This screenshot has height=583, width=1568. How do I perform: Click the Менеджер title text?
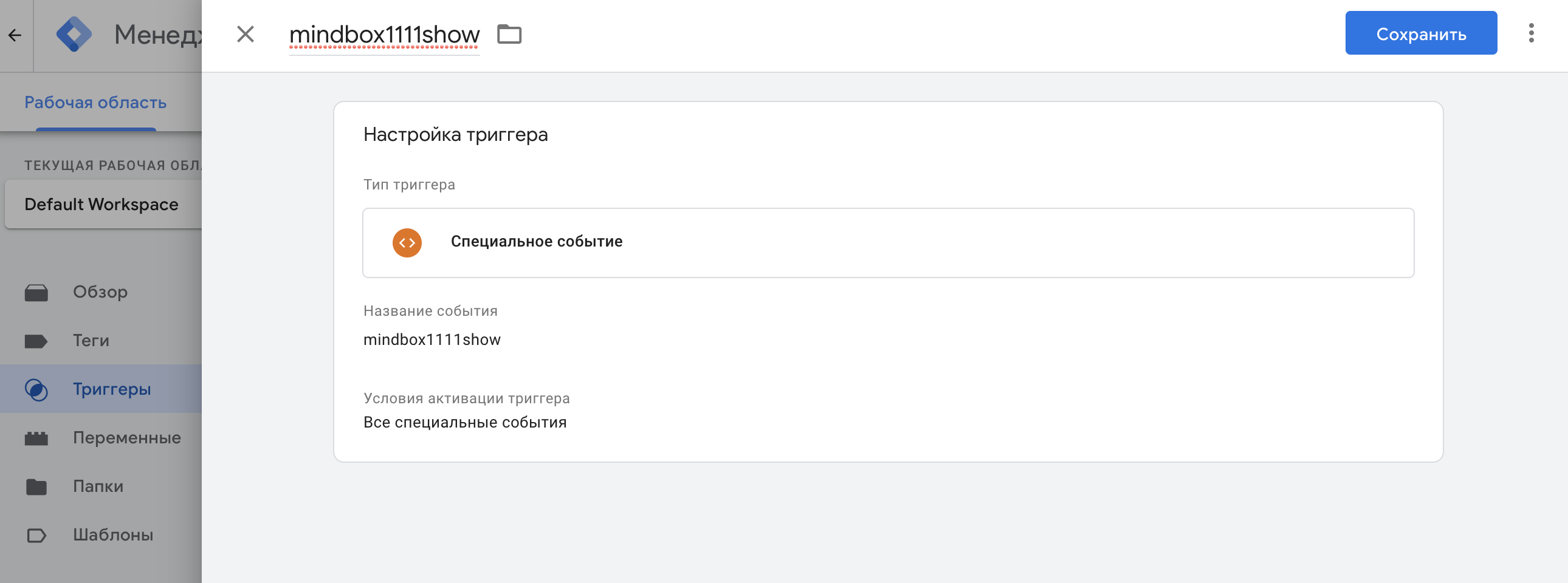[x=157, y=35]
